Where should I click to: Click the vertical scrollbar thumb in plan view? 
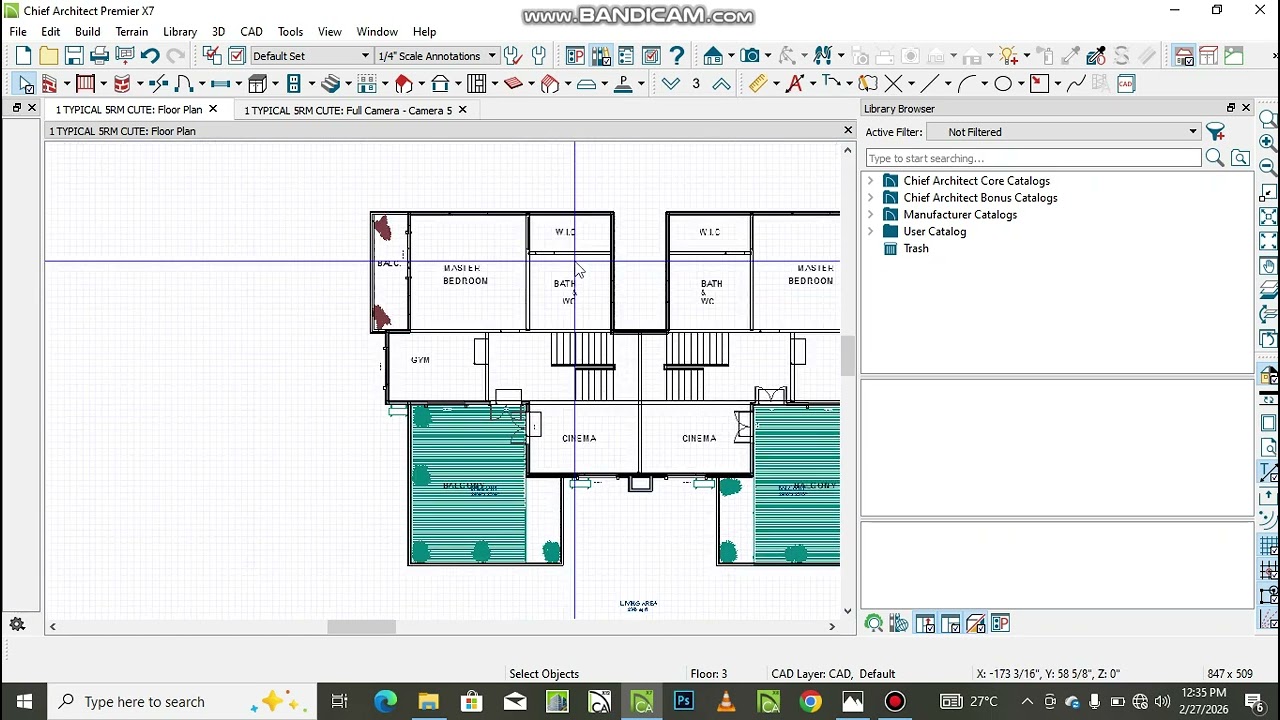pos(848,356)
